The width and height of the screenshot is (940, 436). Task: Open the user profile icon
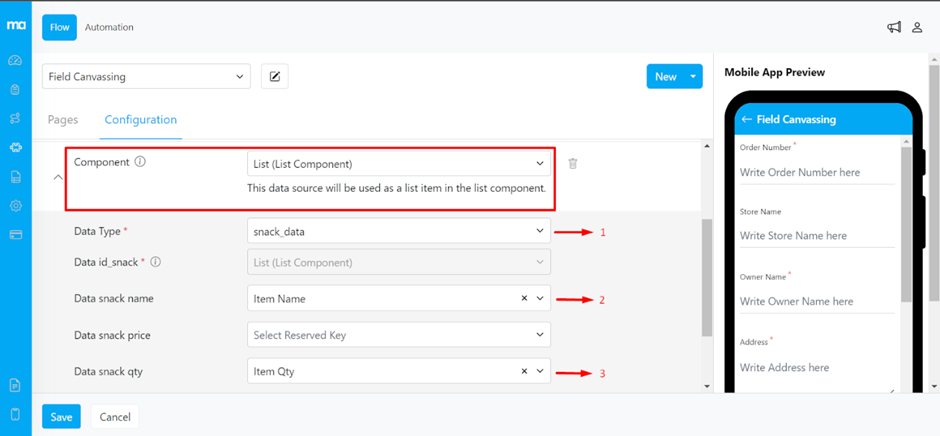pyautogui.click(x=918, y=27)
